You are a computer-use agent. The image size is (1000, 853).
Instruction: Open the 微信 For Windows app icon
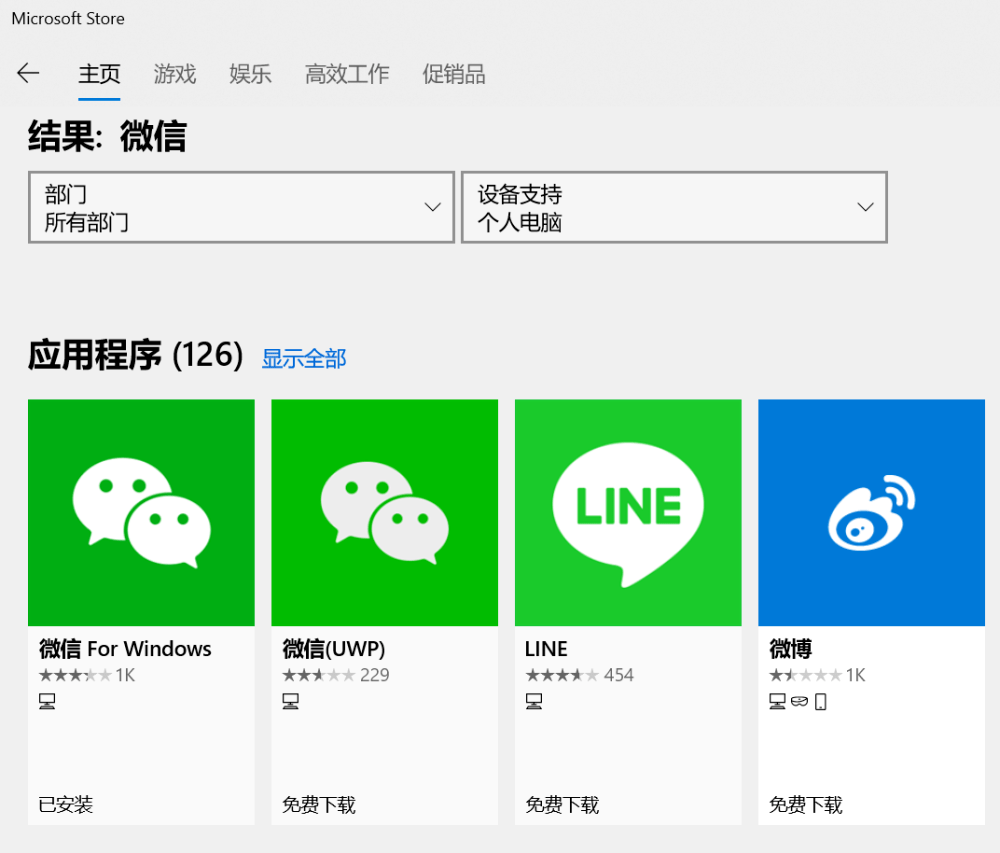point(141,511)
